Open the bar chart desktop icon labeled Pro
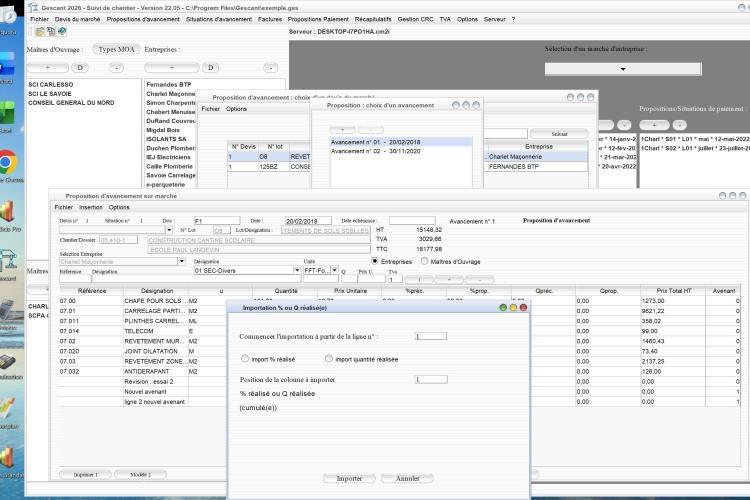Image resolution: width=750 pixels, height=500 pixels. coord(7,211)
